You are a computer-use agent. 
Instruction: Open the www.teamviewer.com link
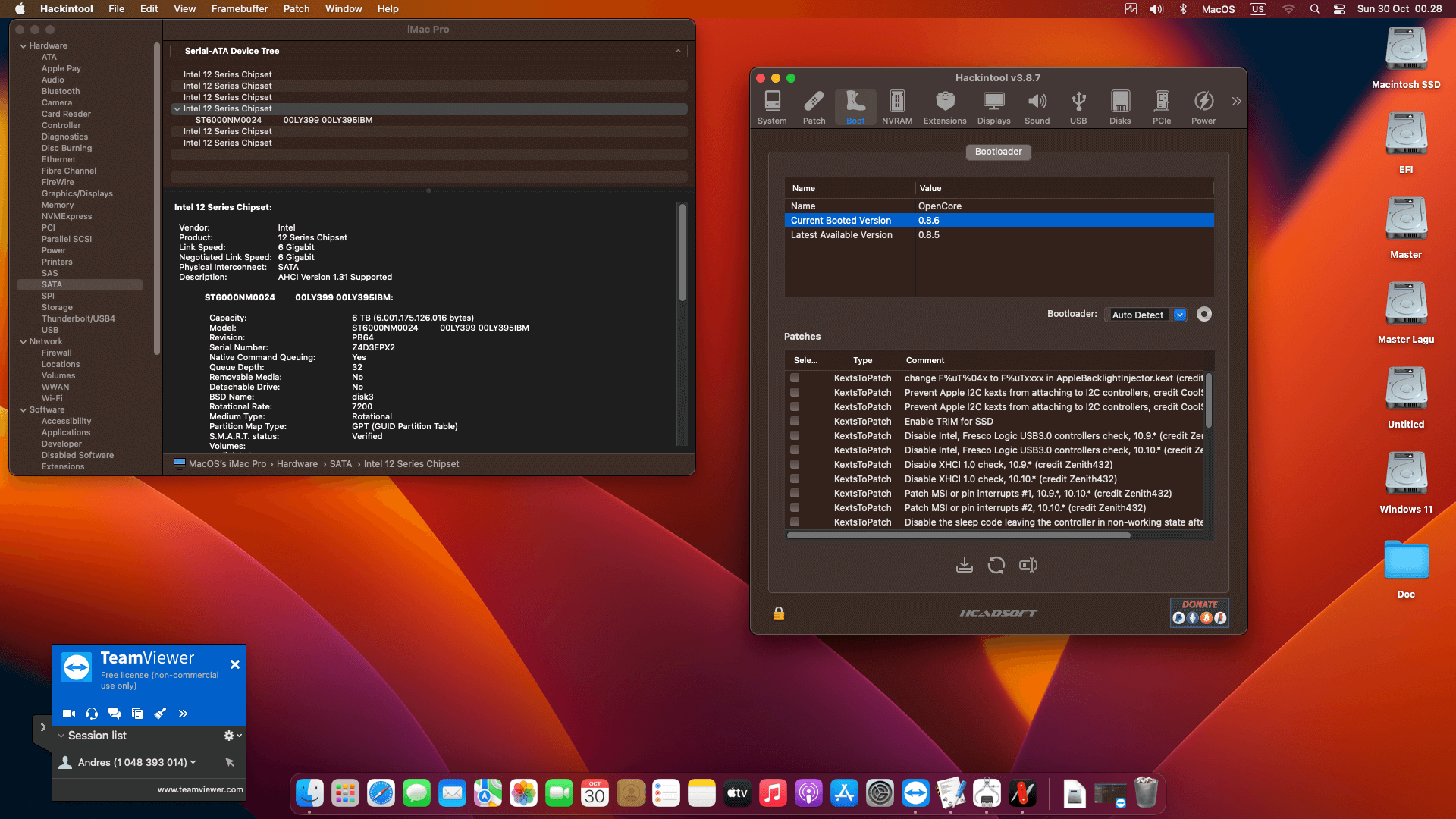click(200, 789)
